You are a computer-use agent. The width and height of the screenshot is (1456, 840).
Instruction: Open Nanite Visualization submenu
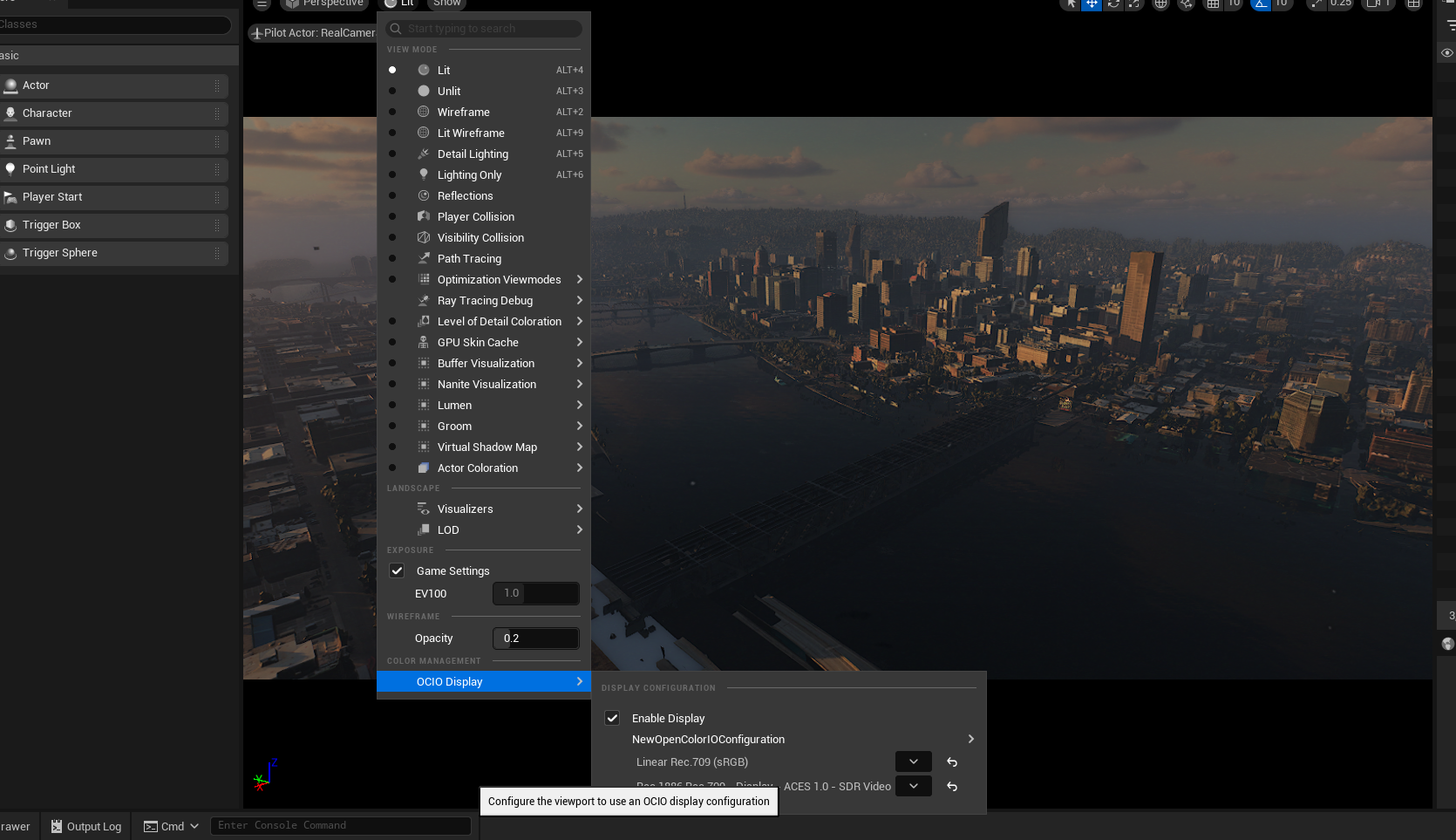click(484, 384)
